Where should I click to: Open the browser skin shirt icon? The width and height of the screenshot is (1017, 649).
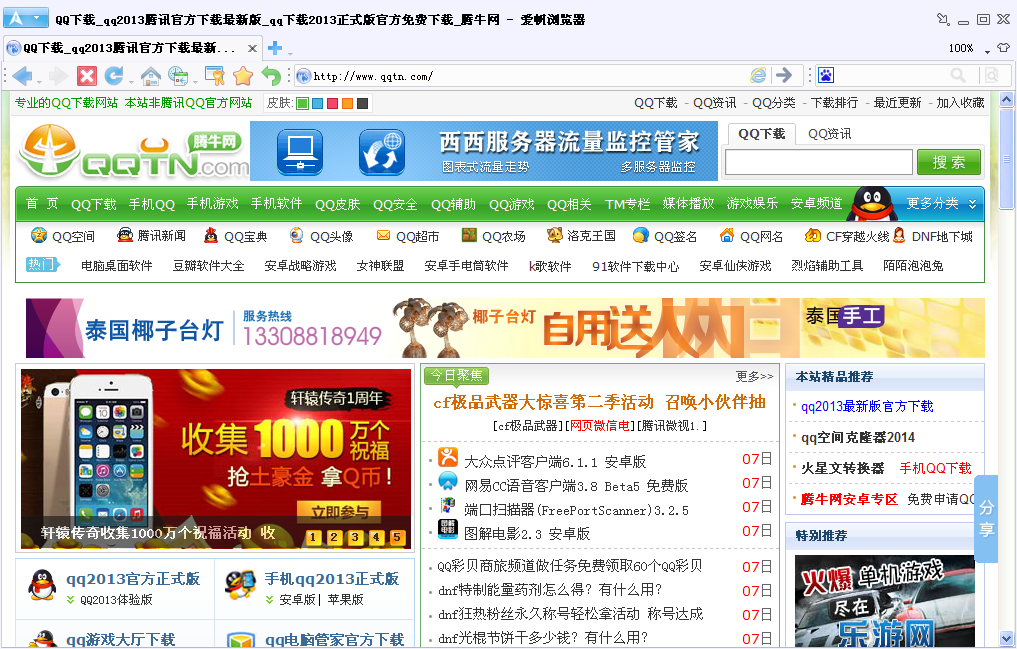click(x=1004, y=48)
